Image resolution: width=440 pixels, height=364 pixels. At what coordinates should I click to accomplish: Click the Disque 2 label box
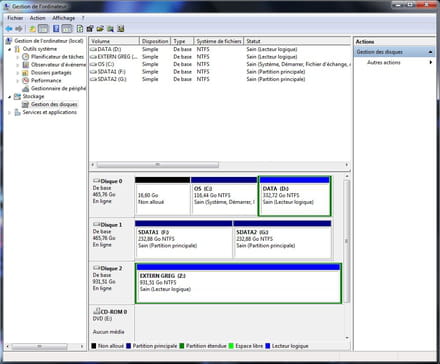[x=111, y=283]
